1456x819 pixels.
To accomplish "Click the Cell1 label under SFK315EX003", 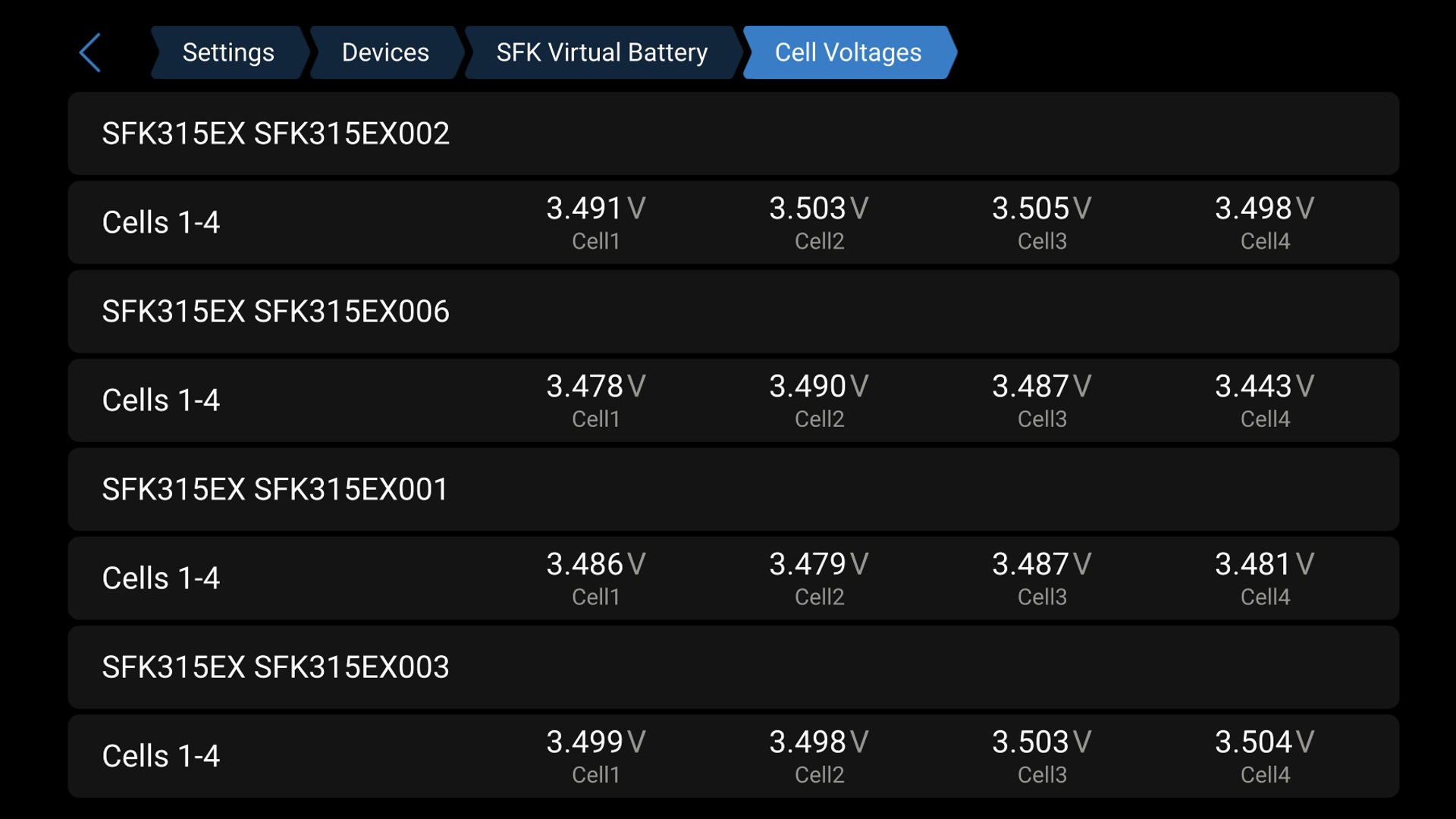I will (598, 774).
